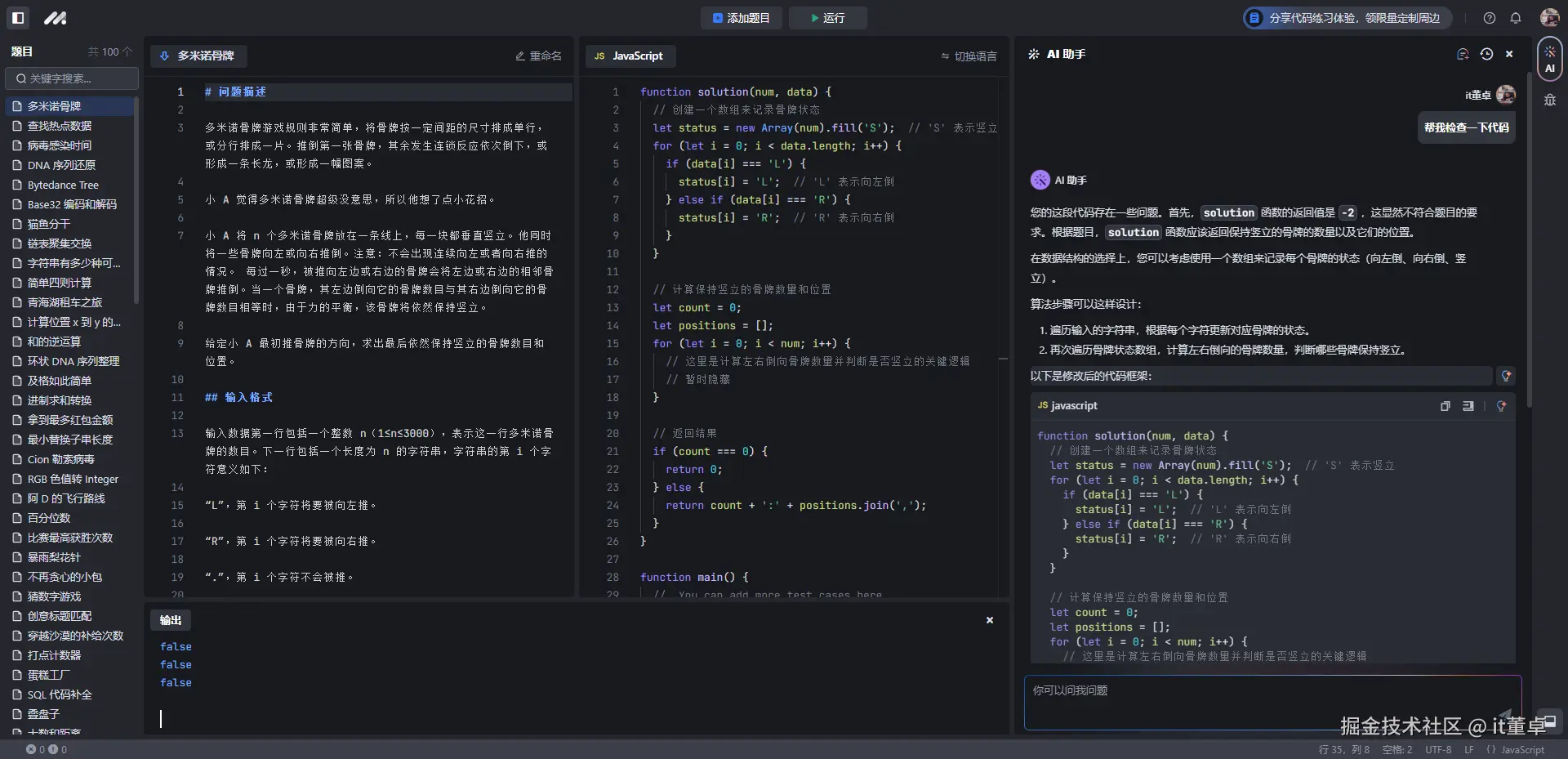Copy the AI suggested code snippet
The height and width of the screenshot is (759, 1568).
tap(1445, 406)
